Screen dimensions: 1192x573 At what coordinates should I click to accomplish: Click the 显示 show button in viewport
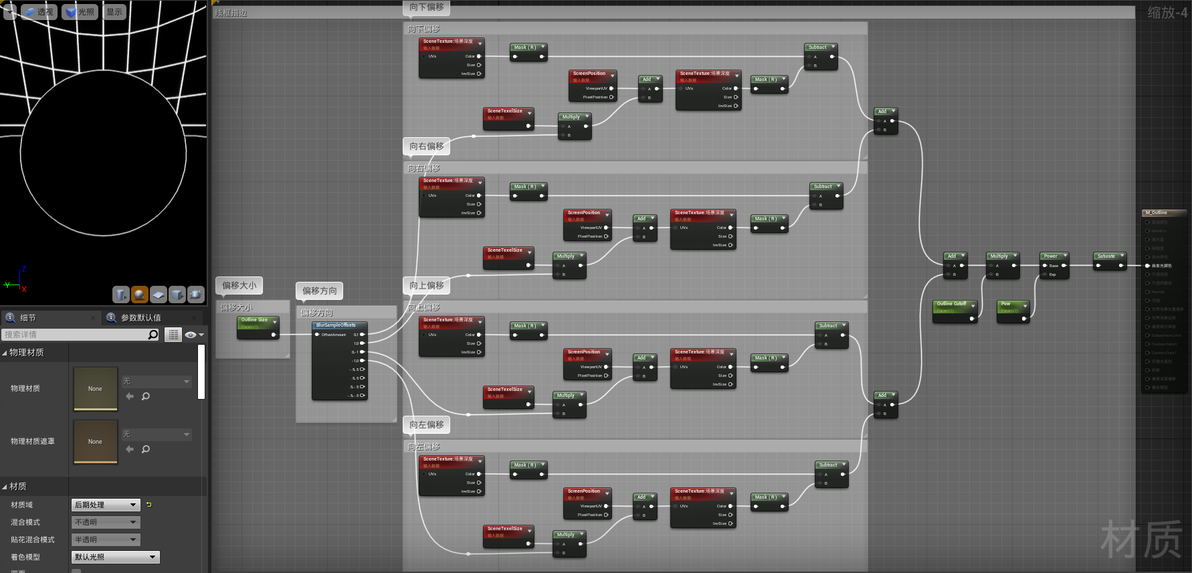click(114, 12)
